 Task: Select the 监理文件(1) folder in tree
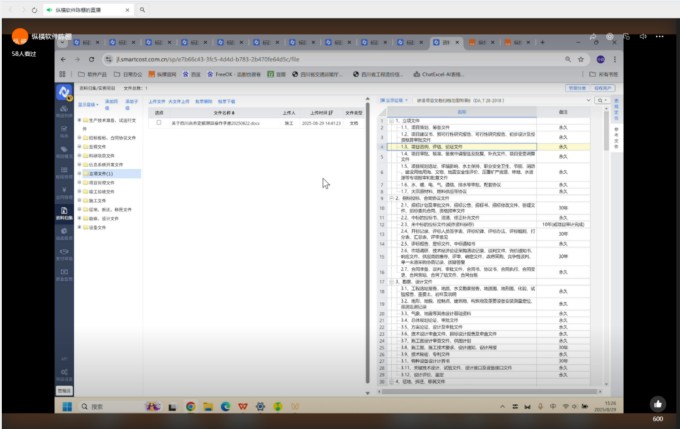pos(99,173)
